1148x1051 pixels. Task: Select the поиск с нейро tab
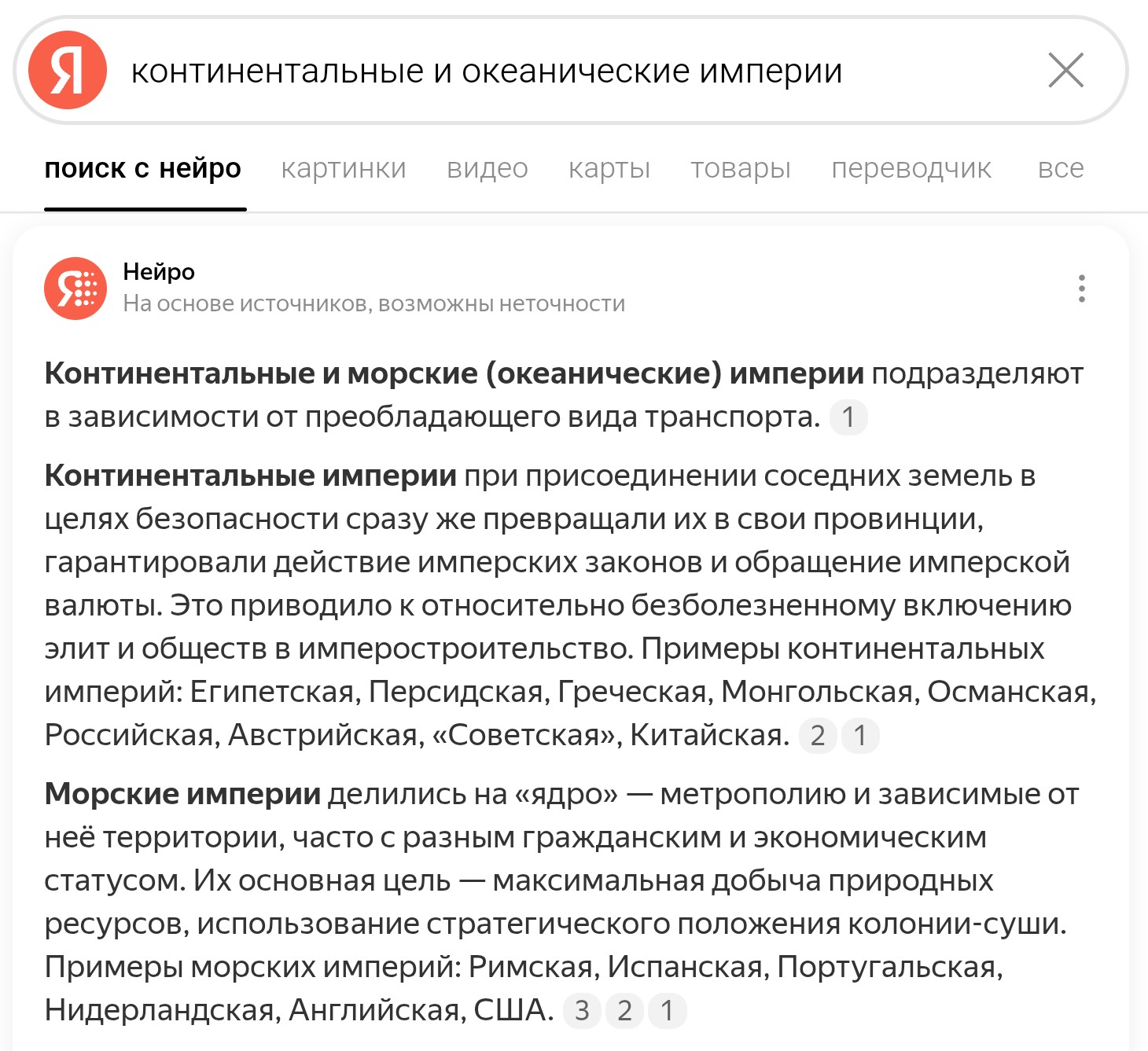click(x=143, y=168)
